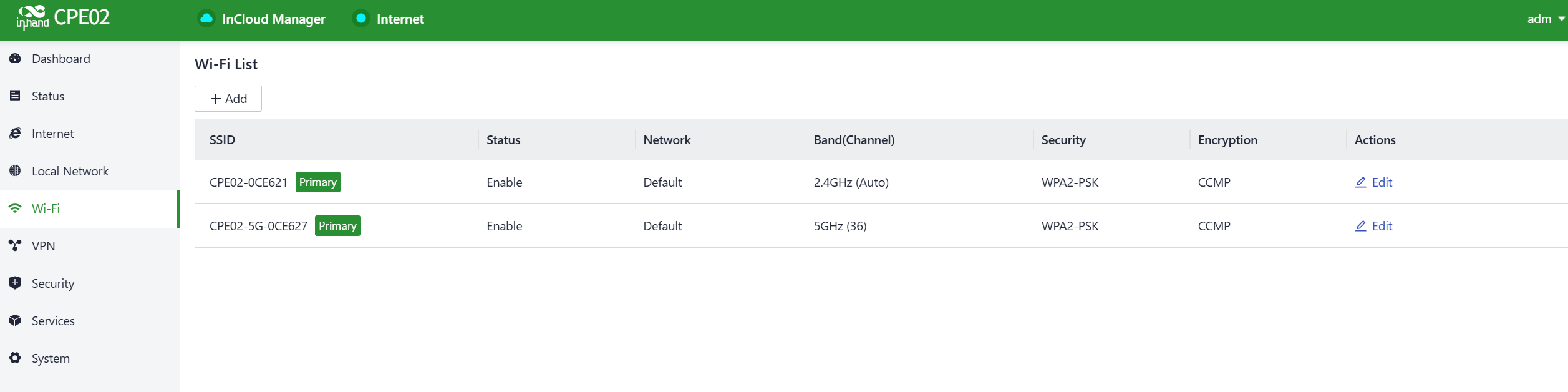
Task: Click the Primary badge next to CPE02-0CE621
Action: (317, 182)
